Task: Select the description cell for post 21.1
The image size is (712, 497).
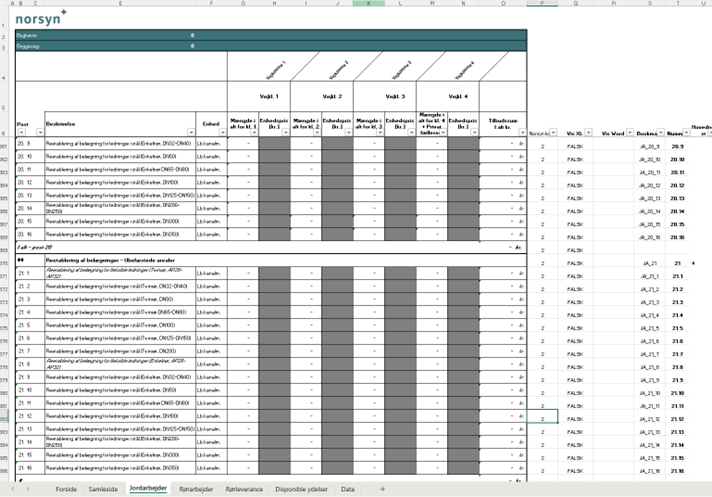Action: pos(120,273)
